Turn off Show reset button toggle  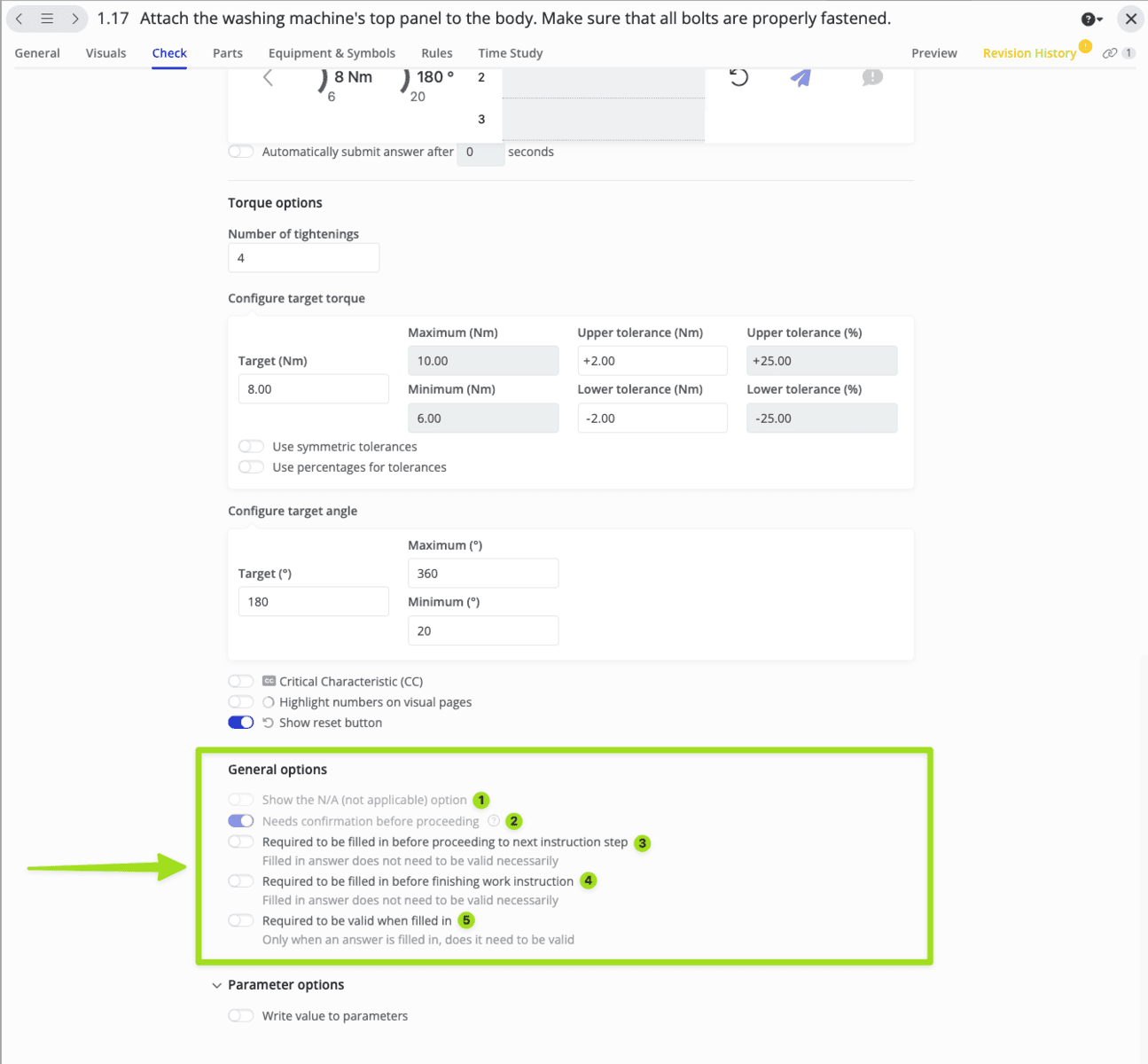click(241, 723)
